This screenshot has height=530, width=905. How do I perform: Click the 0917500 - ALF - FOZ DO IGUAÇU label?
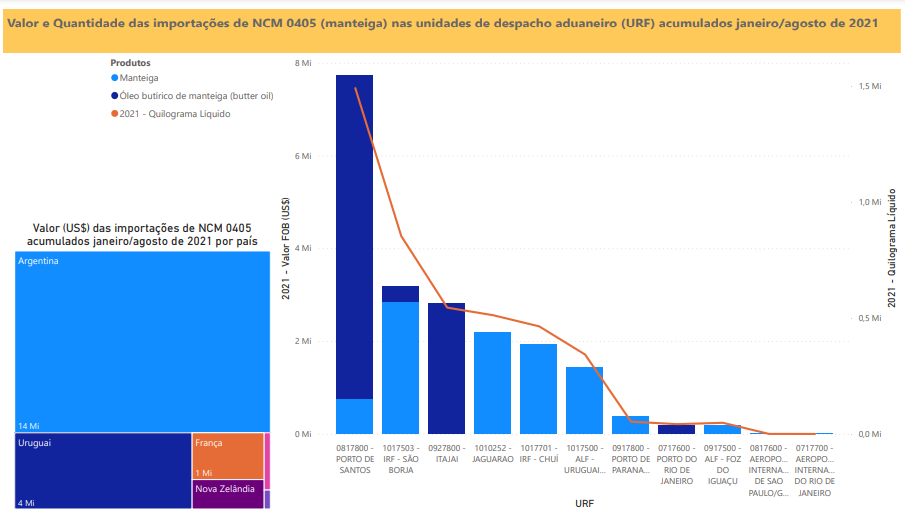[x=723, y=464]
